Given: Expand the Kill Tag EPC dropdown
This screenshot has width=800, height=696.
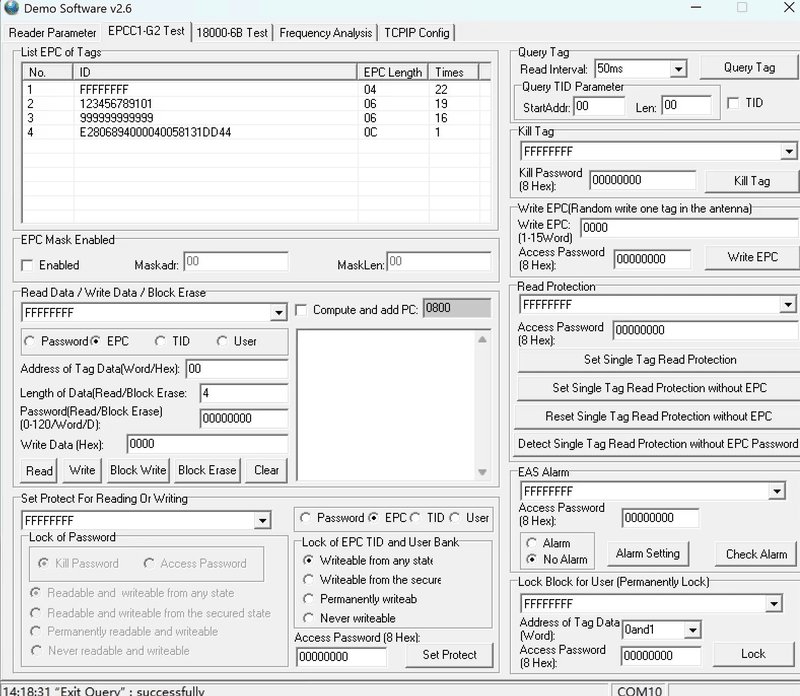Looking at the screenshot, I should 789,152.
